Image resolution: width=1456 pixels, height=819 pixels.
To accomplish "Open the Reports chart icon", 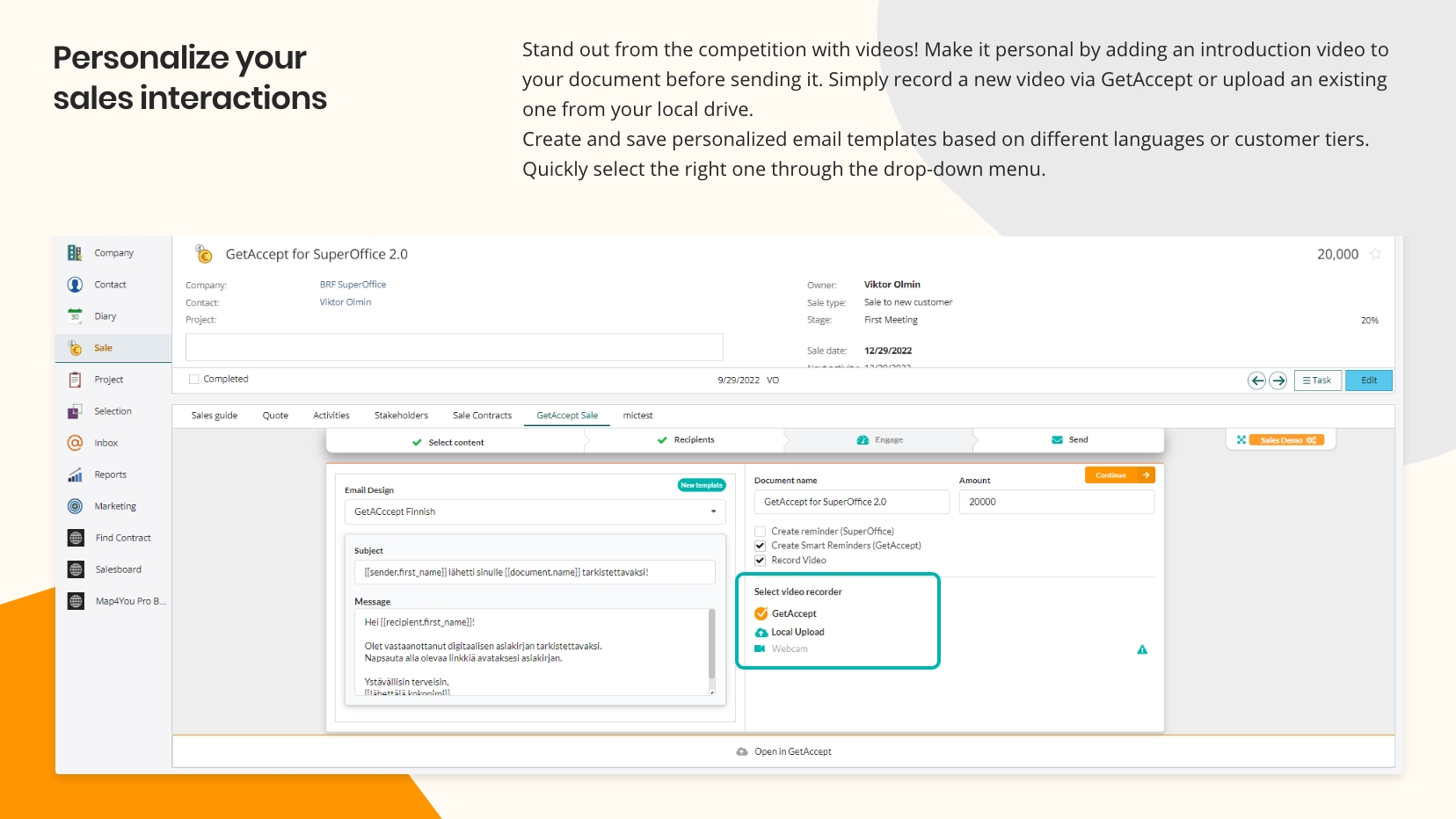I will pos(75,475).
